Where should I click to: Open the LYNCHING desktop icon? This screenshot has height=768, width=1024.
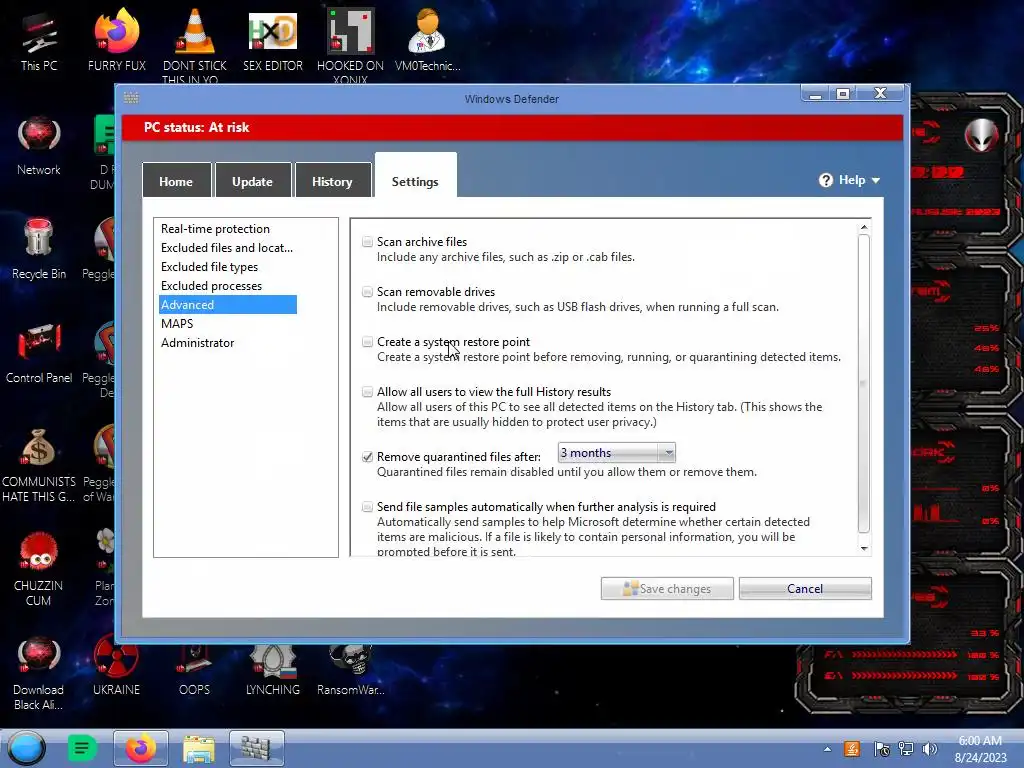tap(272, 669)
